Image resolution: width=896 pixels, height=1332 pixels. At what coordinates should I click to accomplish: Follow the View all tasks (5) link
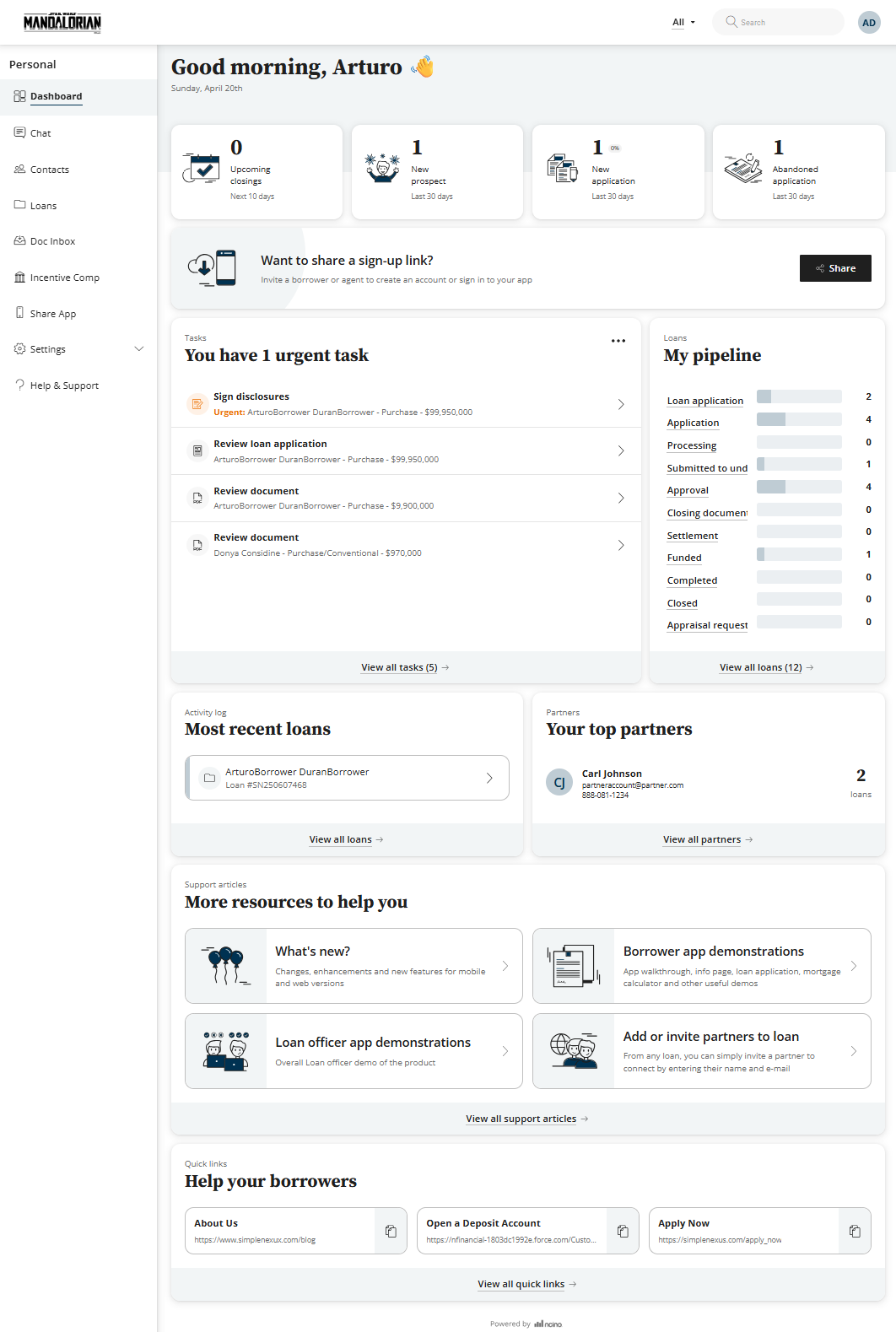click(x=399, y=667)
